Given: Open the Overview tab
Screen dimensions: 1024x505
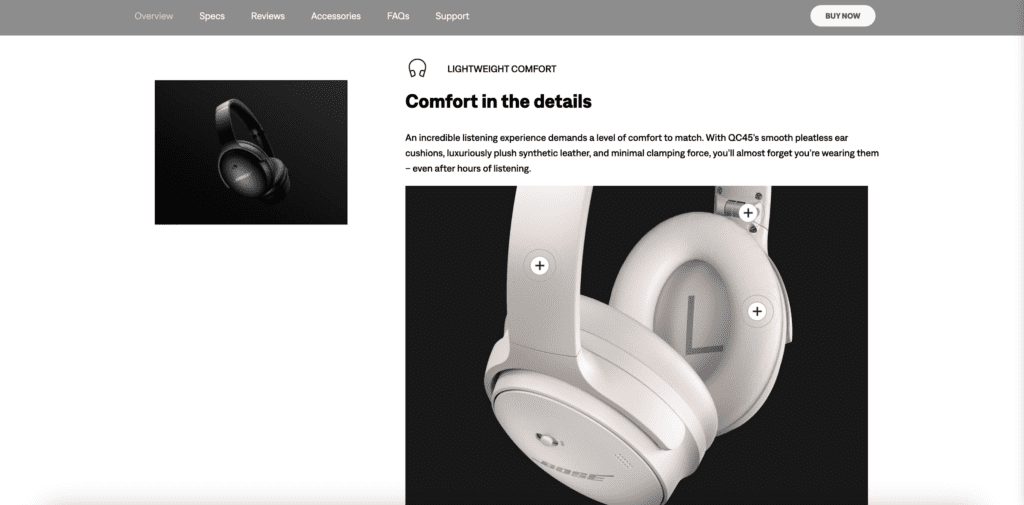Looking at the screenshot, I should click(x=153, y=16).
